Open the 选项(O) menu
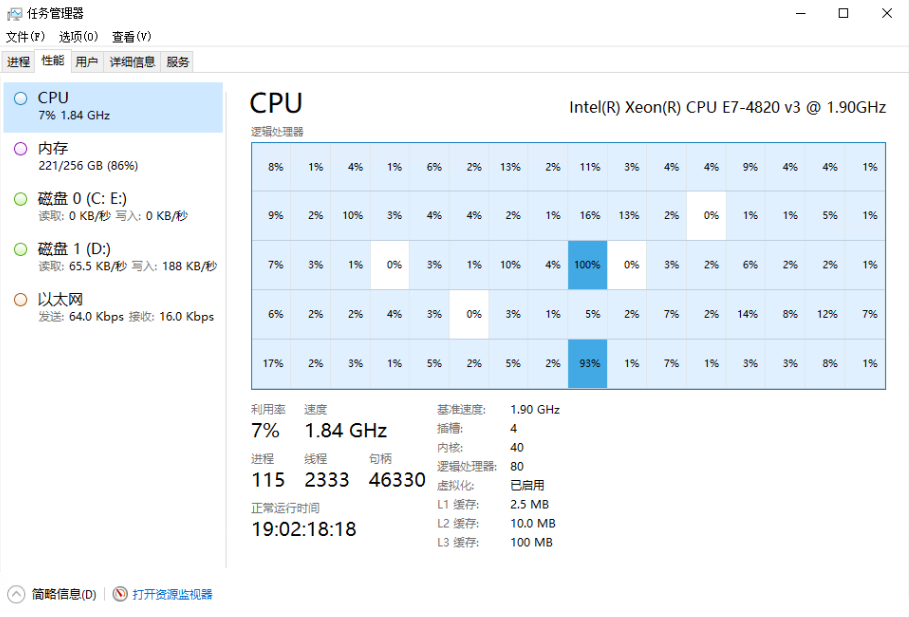909x617 pixels. [x=78, y=37]
